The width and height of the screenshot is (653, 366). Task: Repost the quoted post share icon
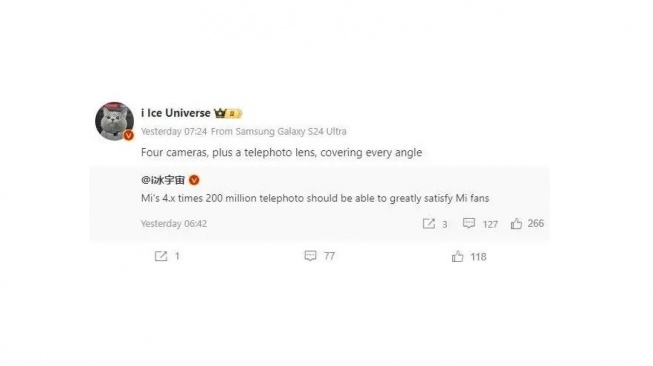click(x=429, y=224)
